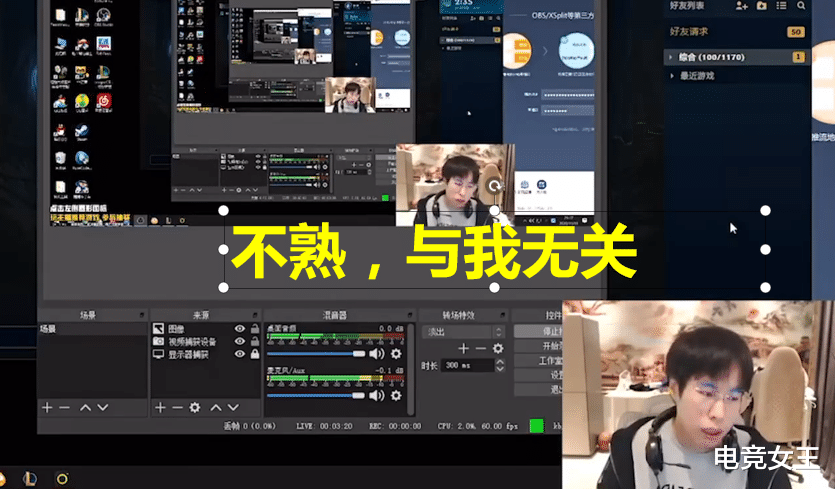Open 麦克风/Aux audio settings gear
The width and height of the screenshot is (835, 489).
coord(396,395)
